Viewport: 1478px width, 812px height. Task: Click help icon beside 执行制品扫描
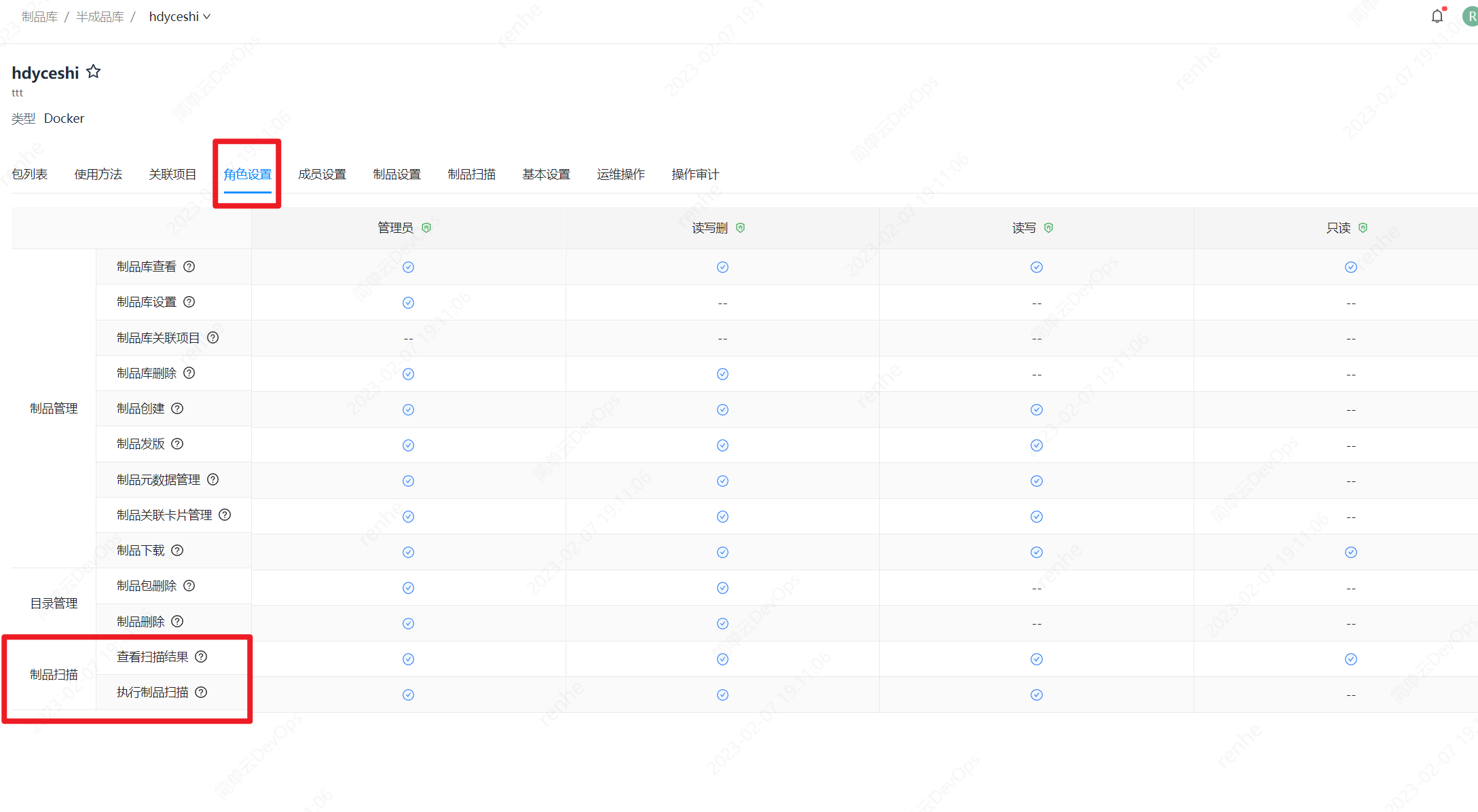(201, 692)
